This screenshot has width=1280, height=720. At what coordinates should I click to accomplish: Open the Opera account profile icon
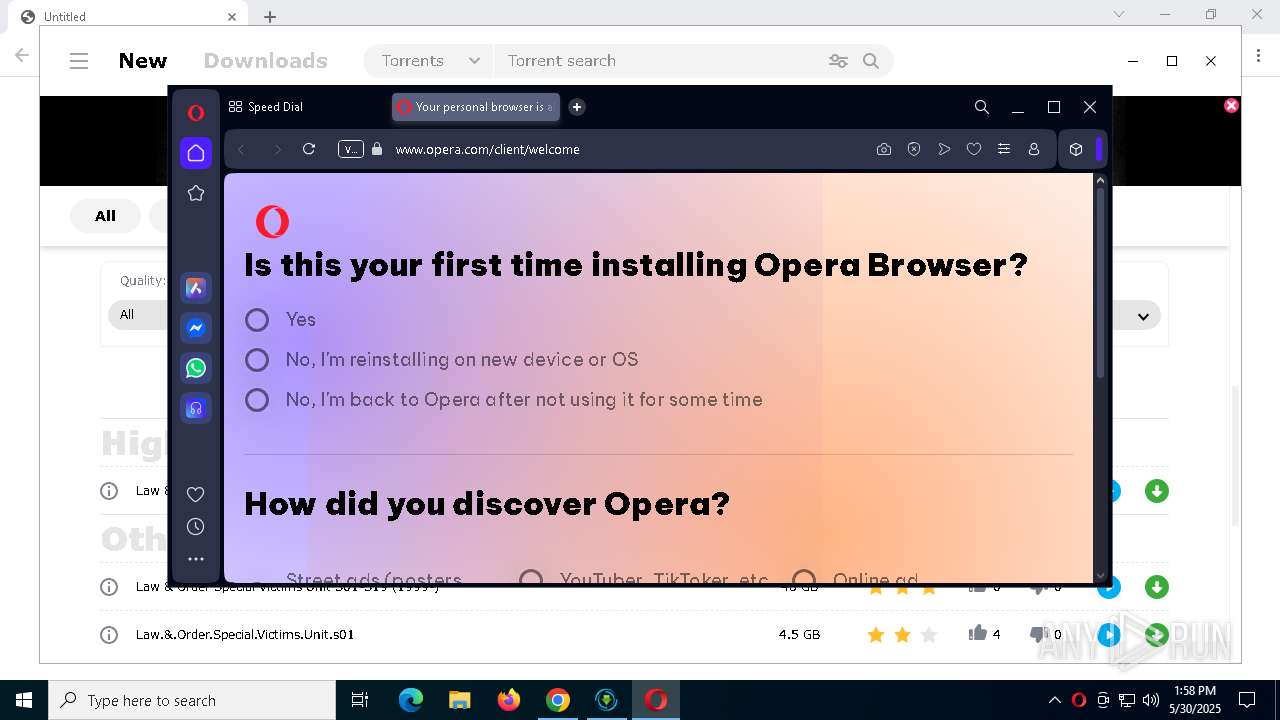1034,149
